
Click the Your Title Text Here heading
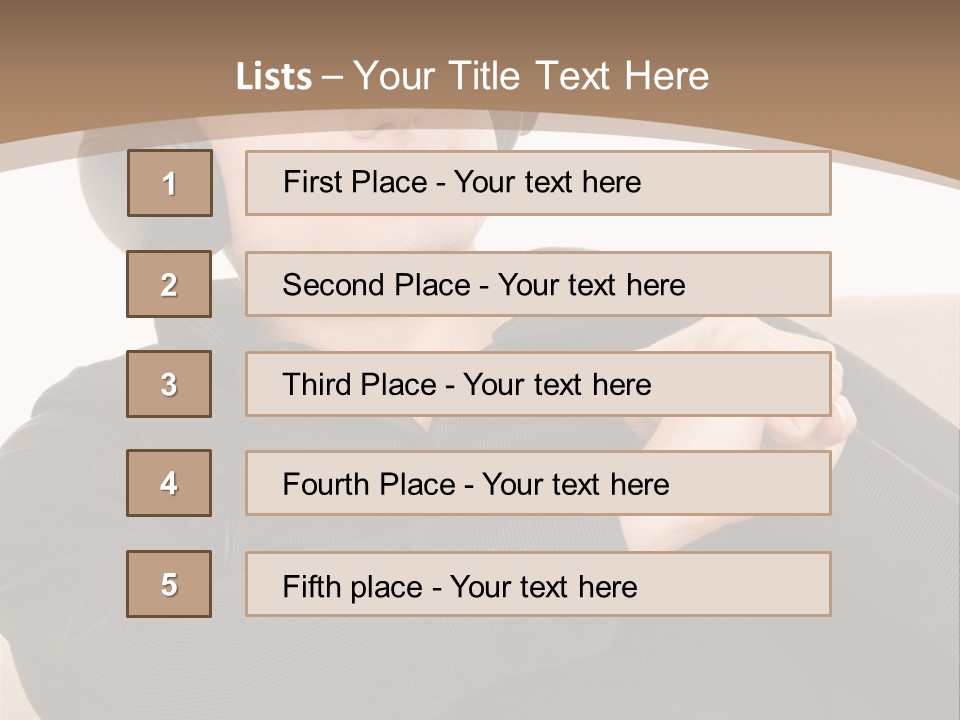pyautogui.click(x=531, y=76)
